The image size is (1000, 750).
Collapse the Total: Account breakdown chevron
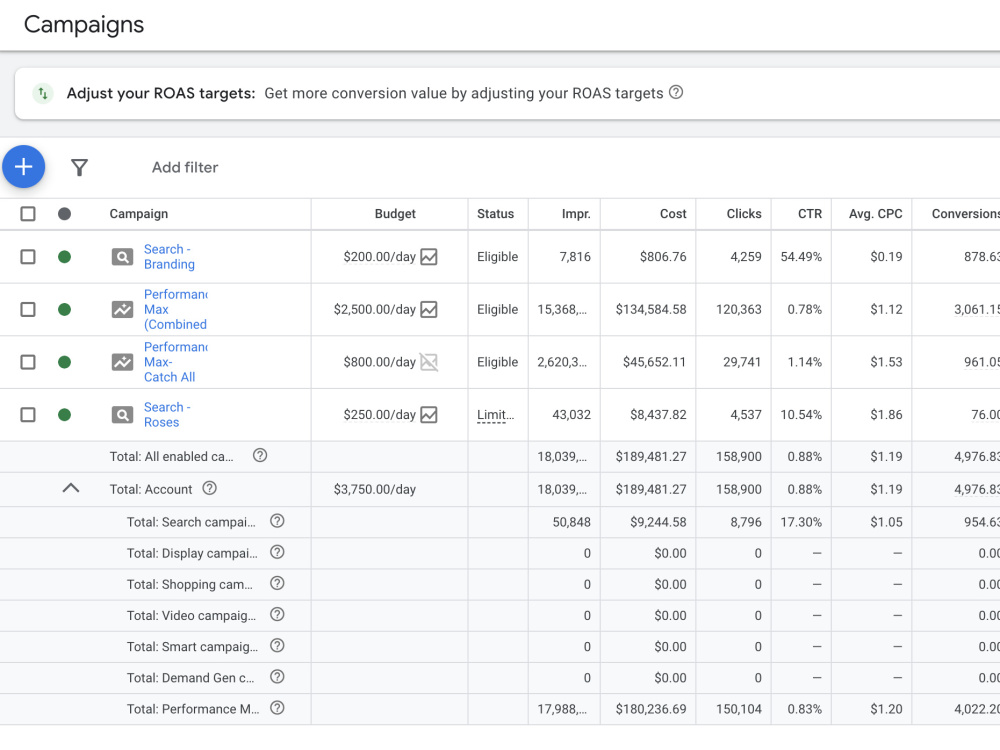click(x=71, y=489)
